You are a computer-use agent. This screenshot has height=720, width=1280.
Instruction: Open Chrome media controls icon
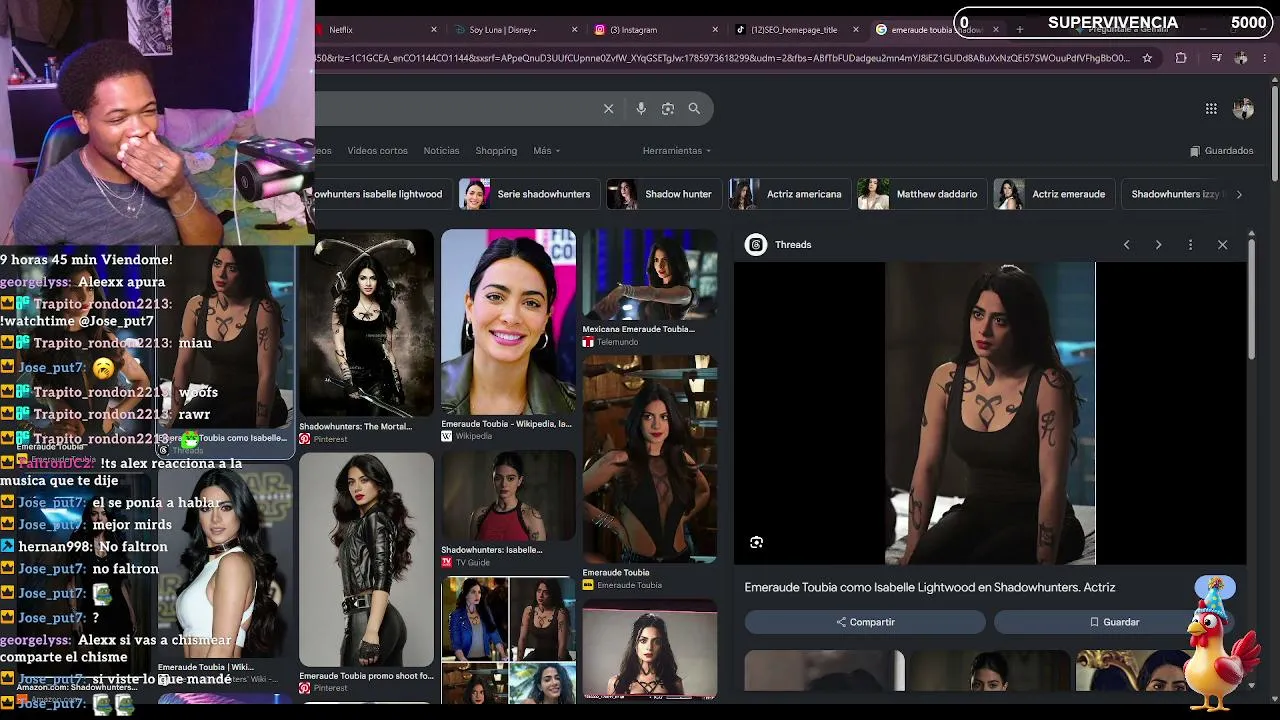(1216, 58)
